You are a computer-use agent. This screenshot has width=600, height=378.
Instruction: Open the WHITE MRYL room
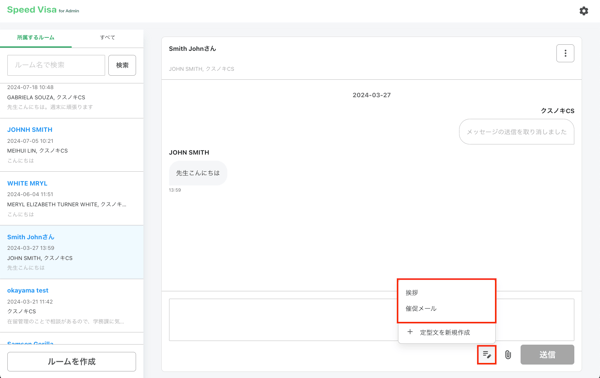pos(72,199)
